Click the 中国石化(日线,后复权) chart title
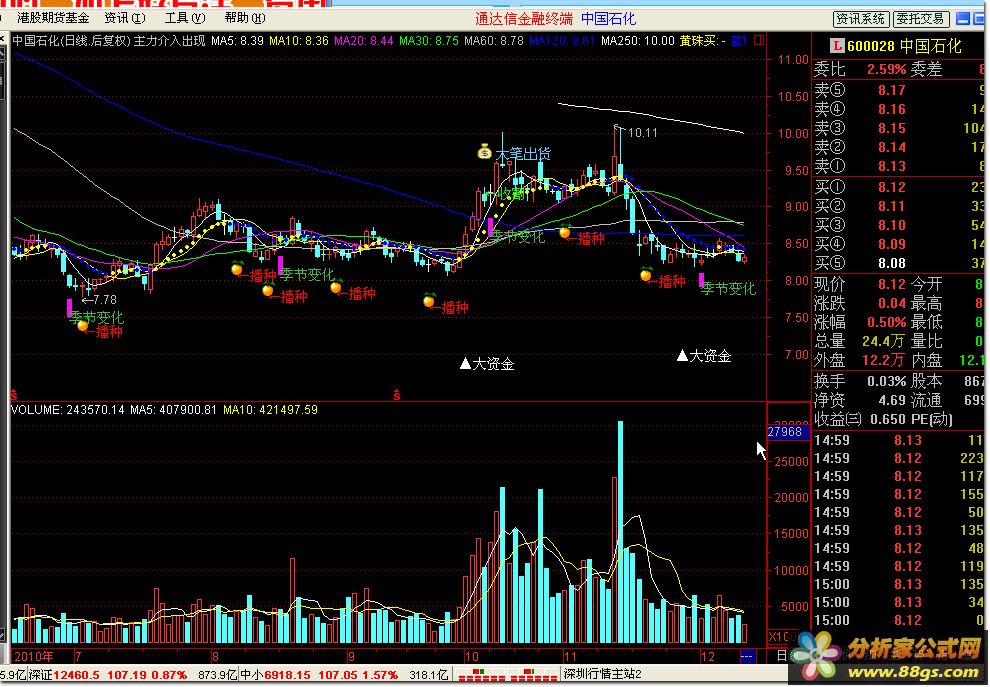 coord(71,41)
